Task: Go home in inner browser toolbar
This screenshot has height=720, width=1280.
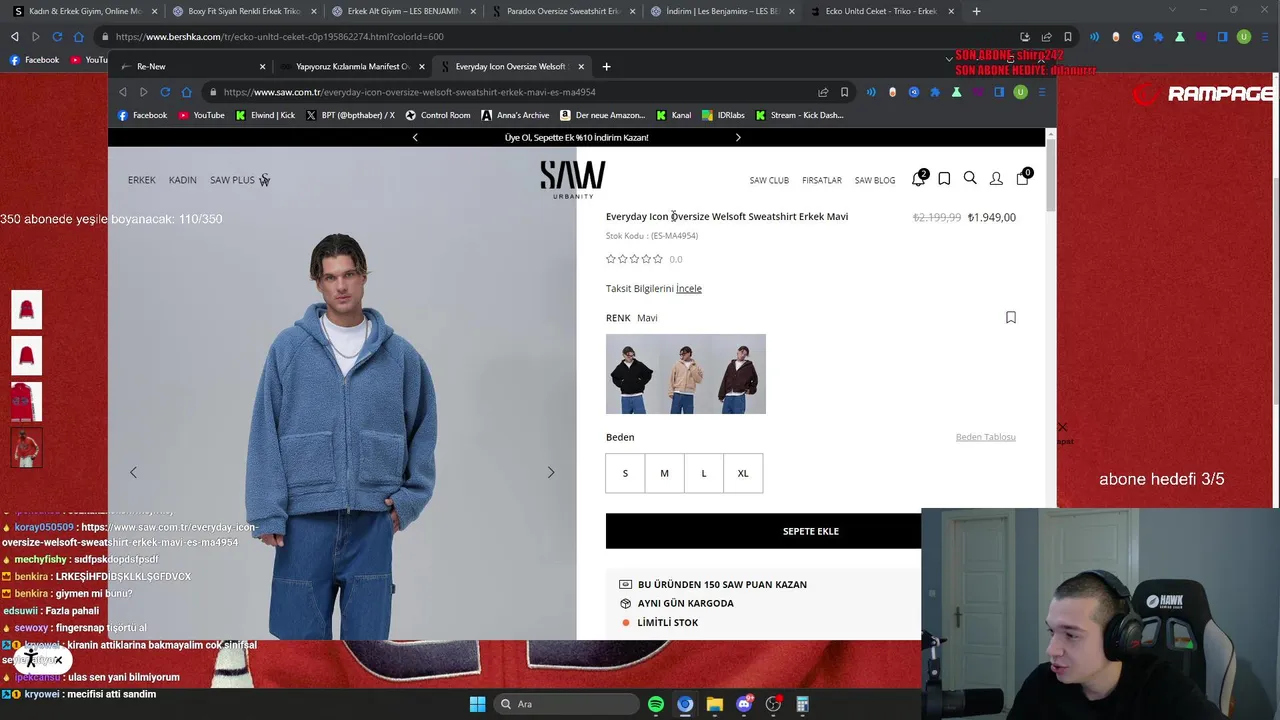Action: (186, 92)
